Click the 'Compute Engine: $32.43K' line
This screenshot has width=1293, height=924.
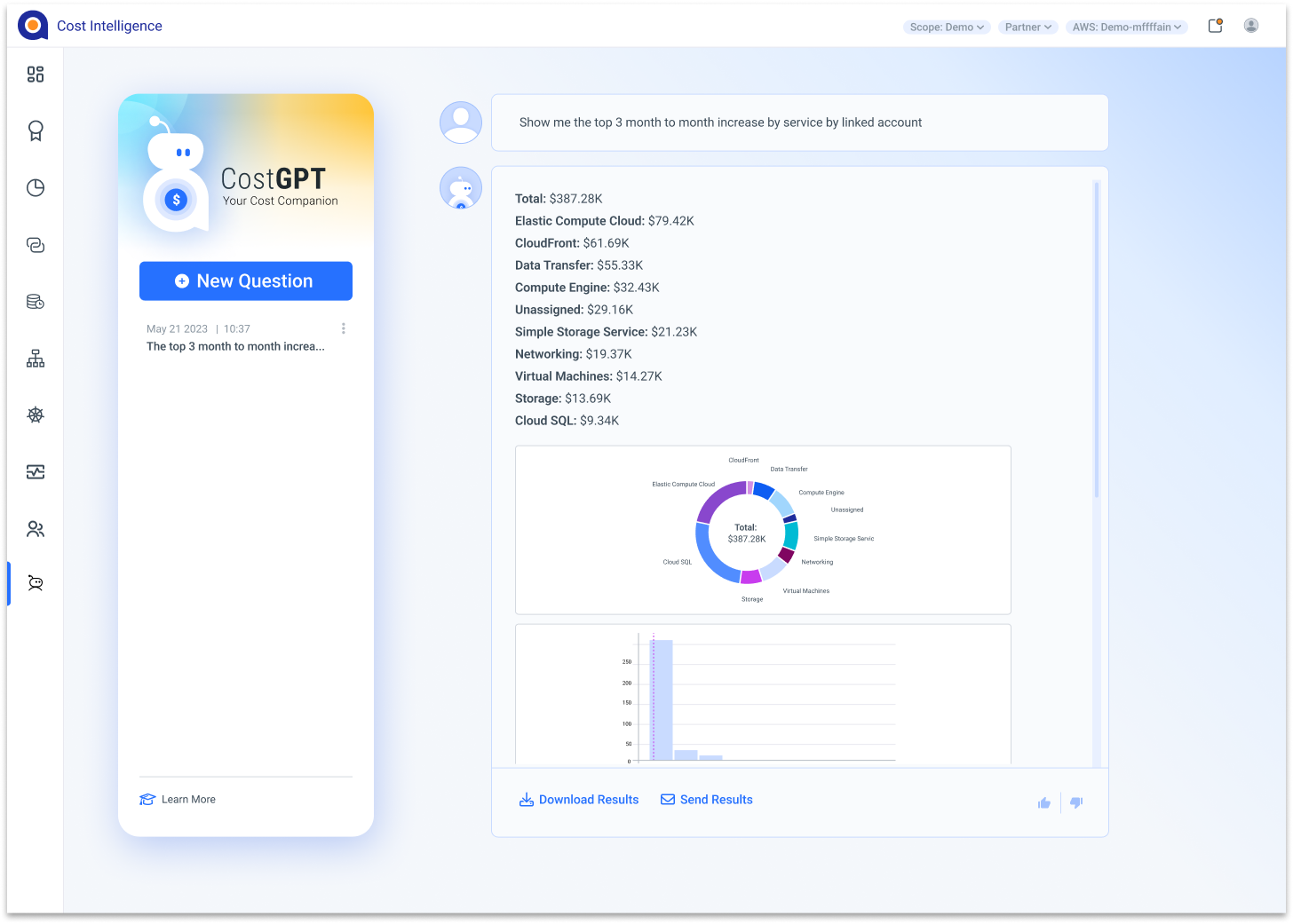coord(587,288)
